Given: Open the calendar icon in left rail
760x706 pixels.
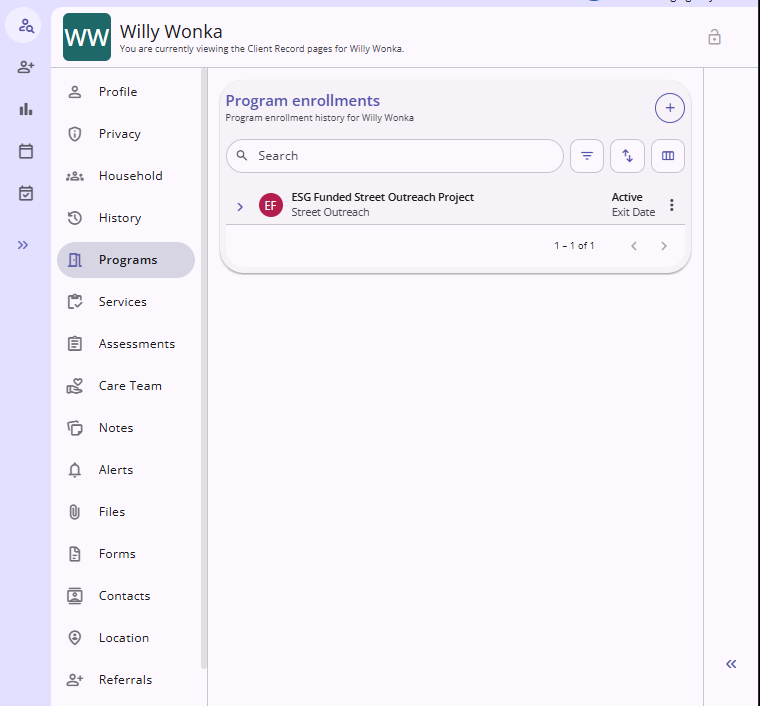Looking at the screenshot, I should click(26, 151).
